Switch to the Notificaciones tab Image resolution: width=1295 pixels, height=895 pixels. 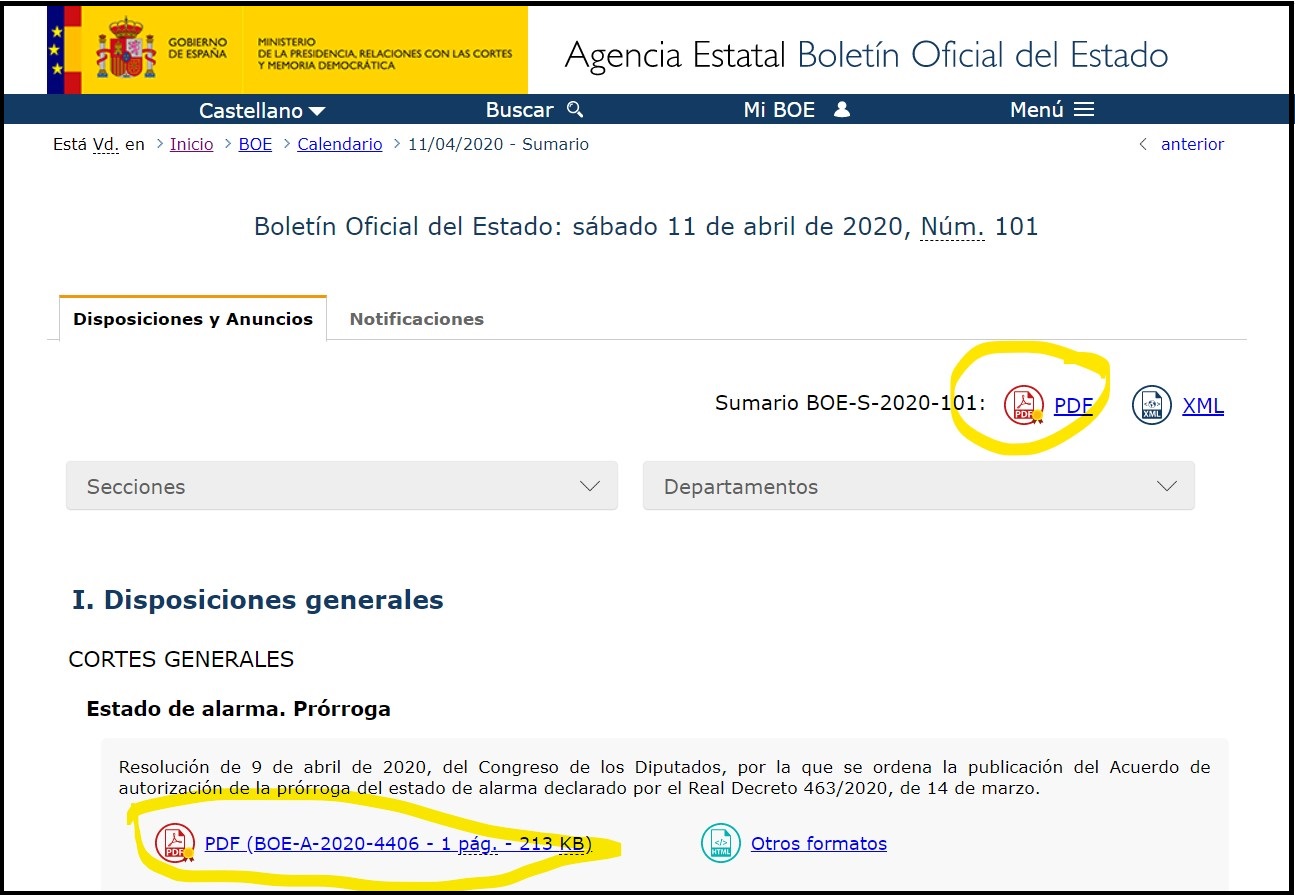[416, 319]
